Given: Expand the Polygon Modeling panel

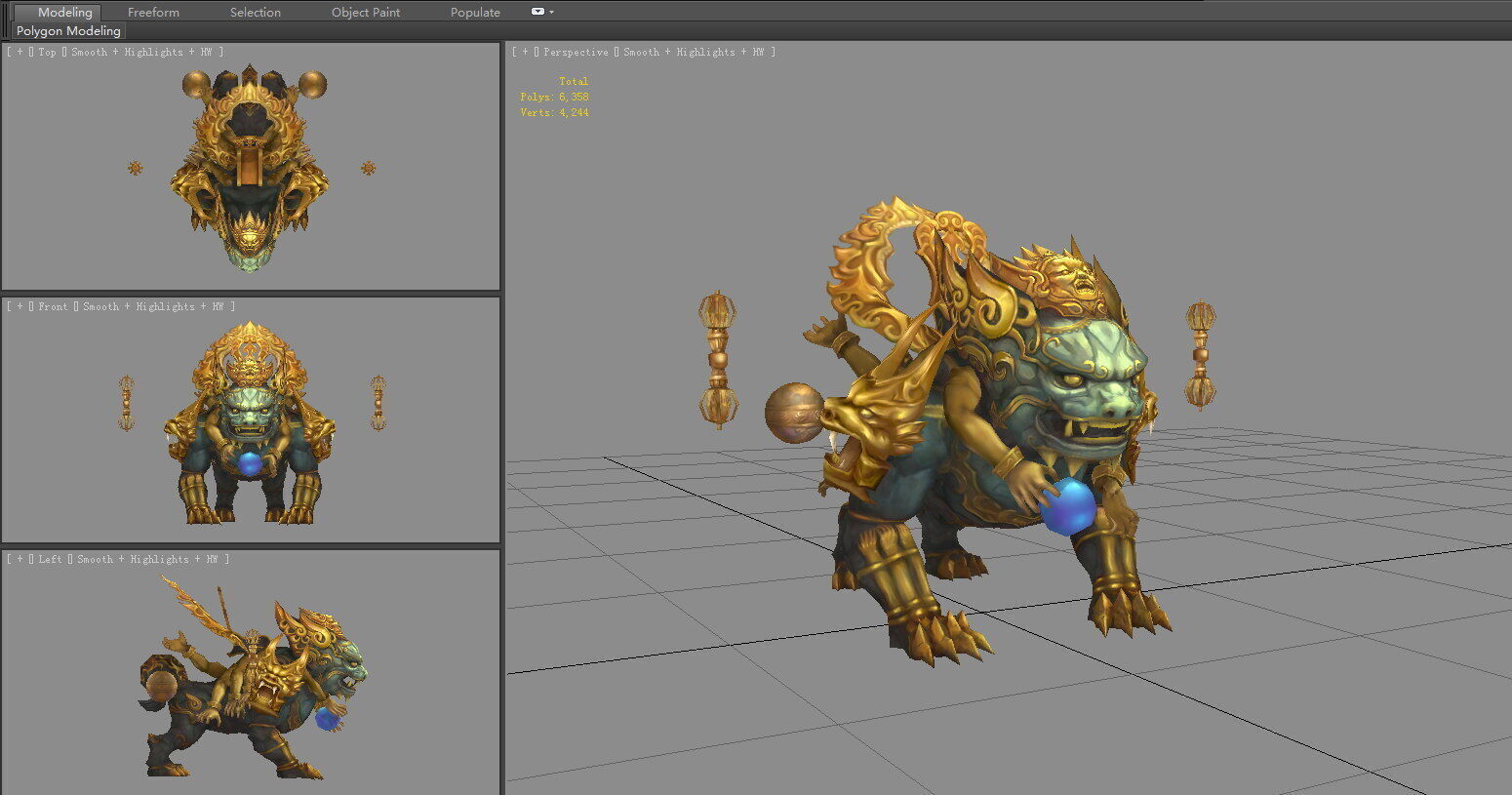Looking at the screenshot, I should (68, 30).
